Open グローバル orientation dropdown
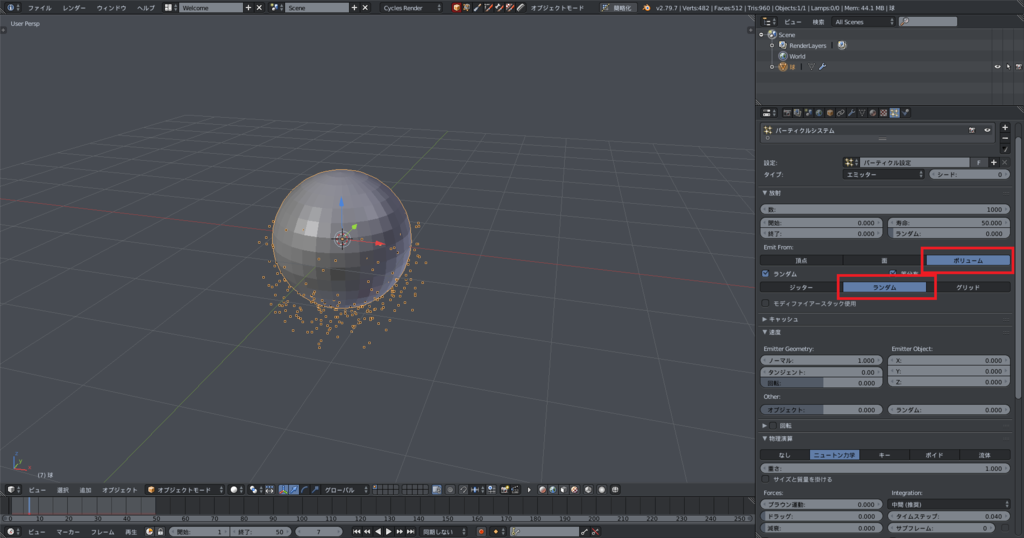Viewport: 1024px width, 538px height. point(346,490)
